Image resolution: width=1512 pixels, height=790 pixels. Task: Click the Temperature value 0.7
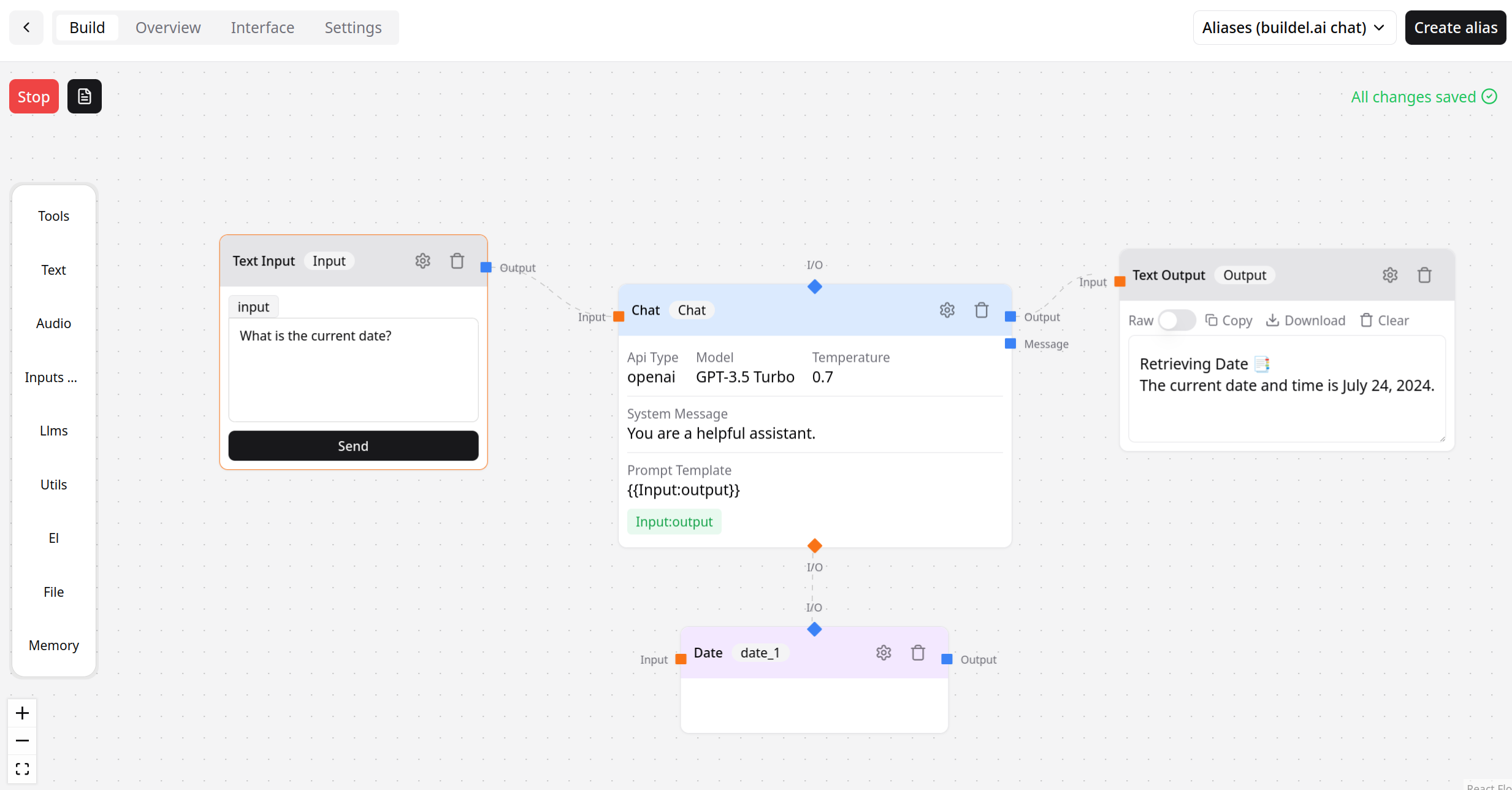823,377
